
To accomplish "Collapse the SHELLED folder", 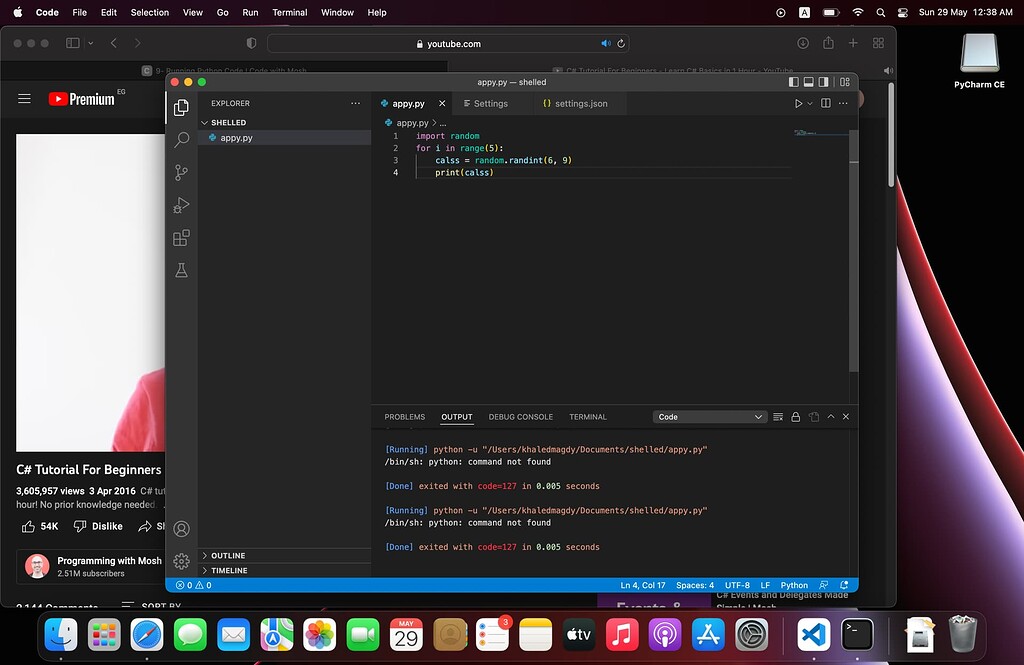I will pyautogui.click(x=228, y=123).
